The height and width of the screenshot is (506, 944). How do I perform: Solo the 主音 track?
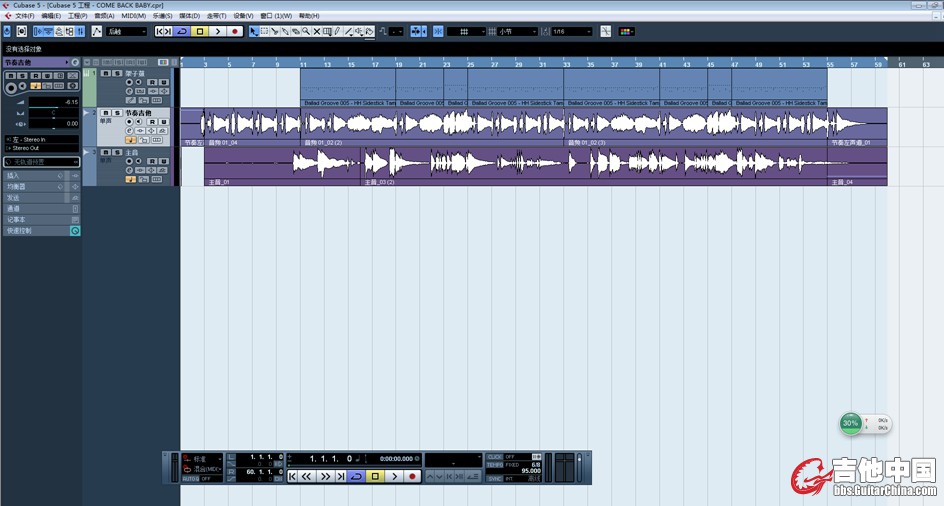(117, 153)
